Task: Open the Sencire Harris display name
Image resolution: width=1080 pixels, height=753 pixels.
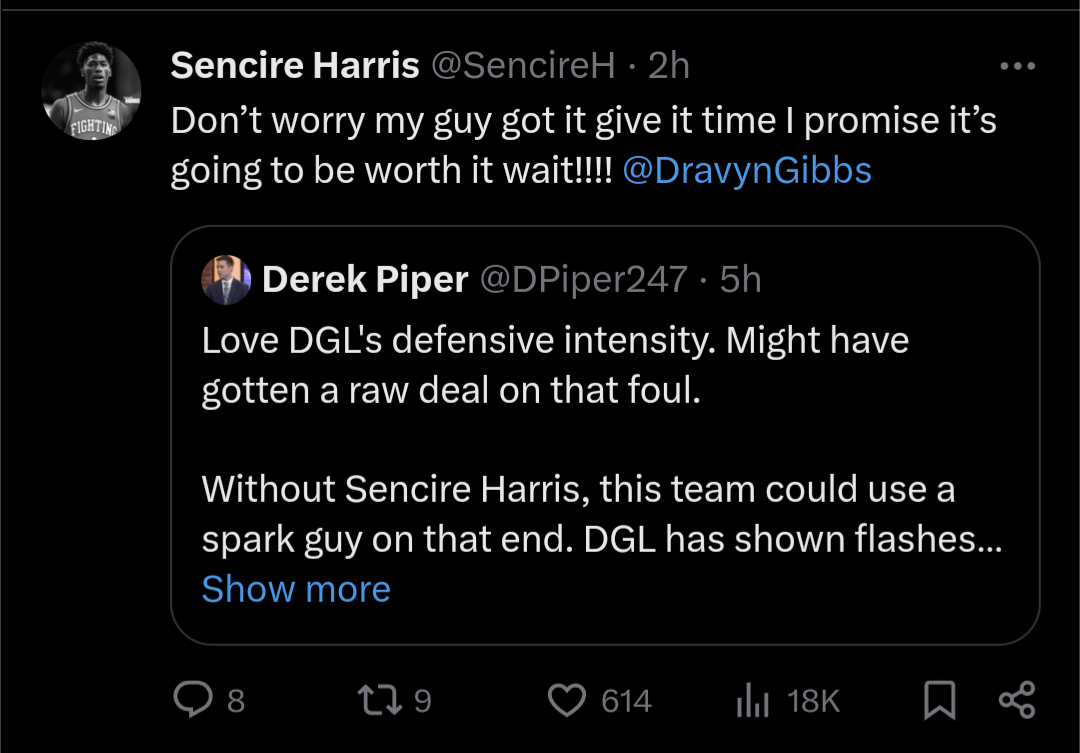Action: tap(295, 66)
